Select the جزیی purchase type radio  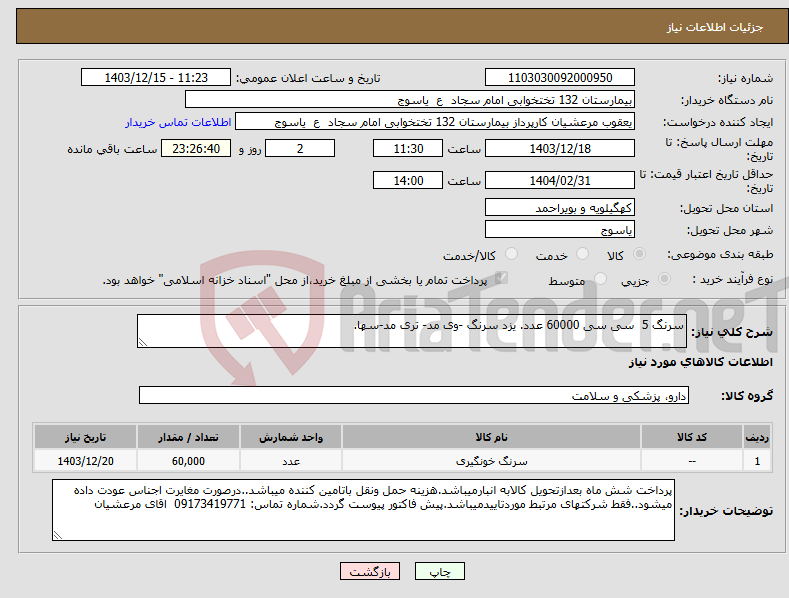pos(664,278)
